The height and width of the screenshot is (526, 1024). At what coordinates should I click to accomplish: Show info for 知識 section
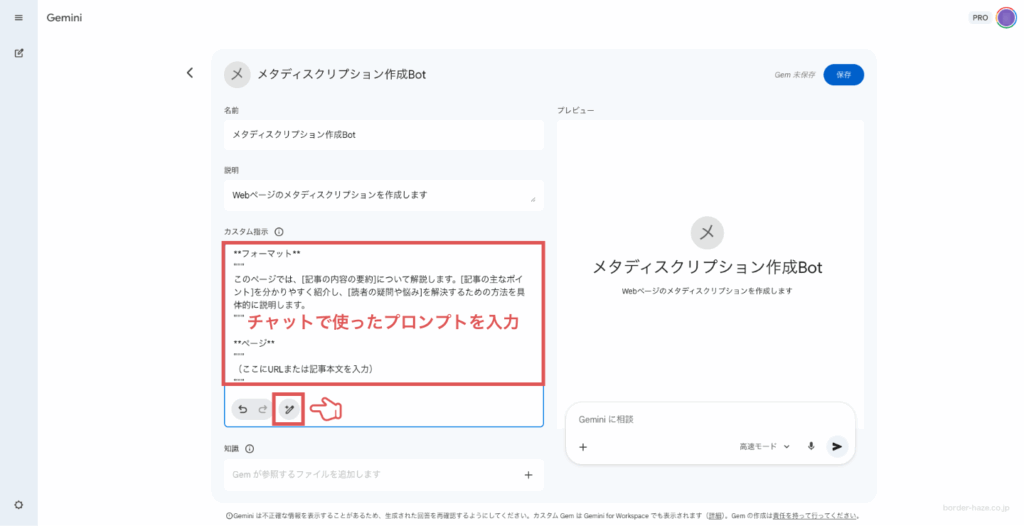pos(249,449)
